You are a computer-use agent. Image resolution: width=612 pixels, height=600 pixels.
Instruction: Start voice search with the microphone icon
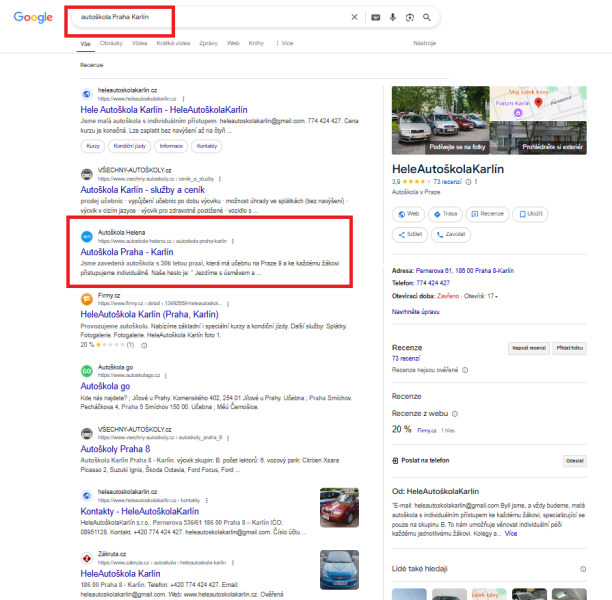click(393, 17)
